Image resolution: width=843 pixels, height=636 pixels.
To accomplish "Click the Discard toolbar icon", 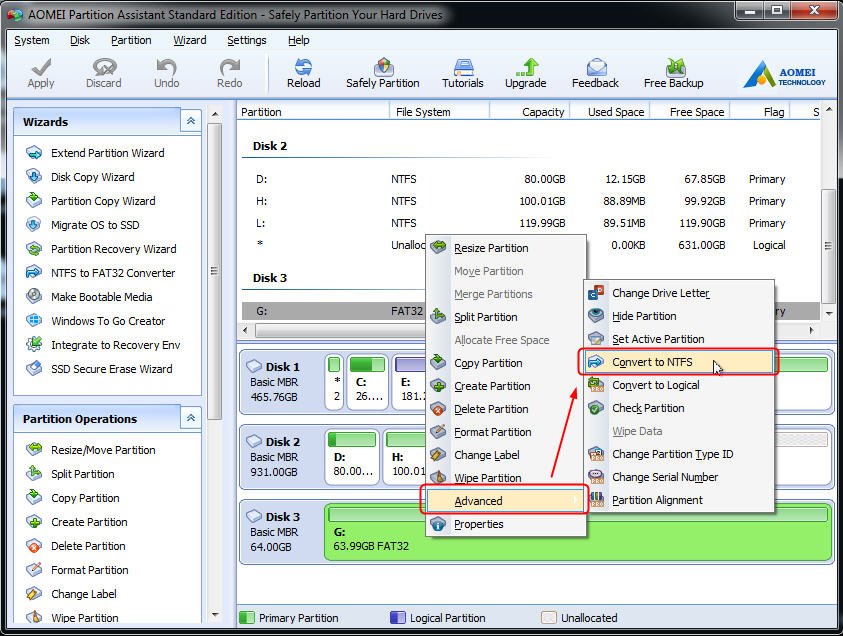I will 104,67.
